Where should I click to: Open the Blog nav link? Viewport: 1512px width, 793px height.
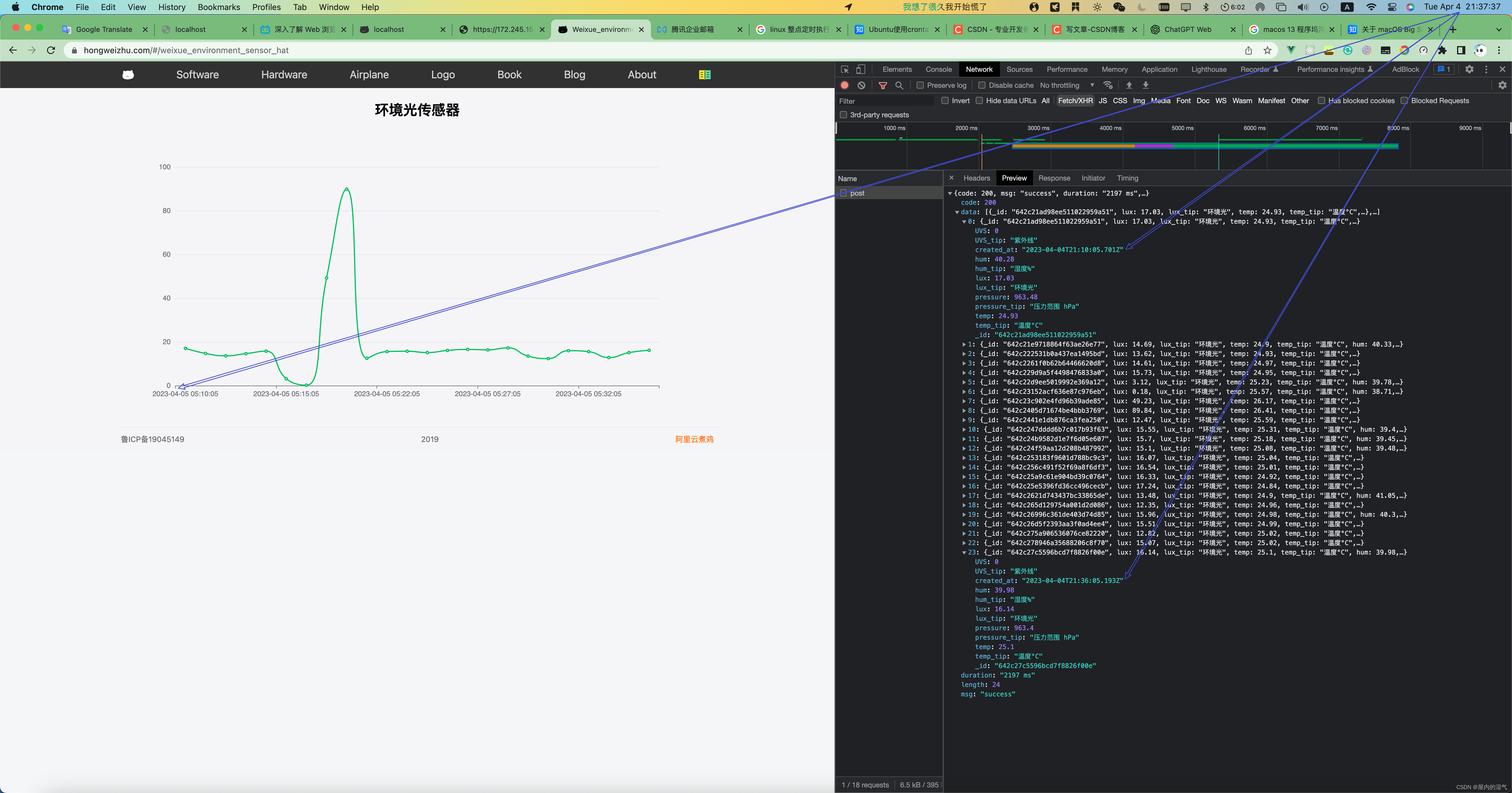click(x=574, y=74)
